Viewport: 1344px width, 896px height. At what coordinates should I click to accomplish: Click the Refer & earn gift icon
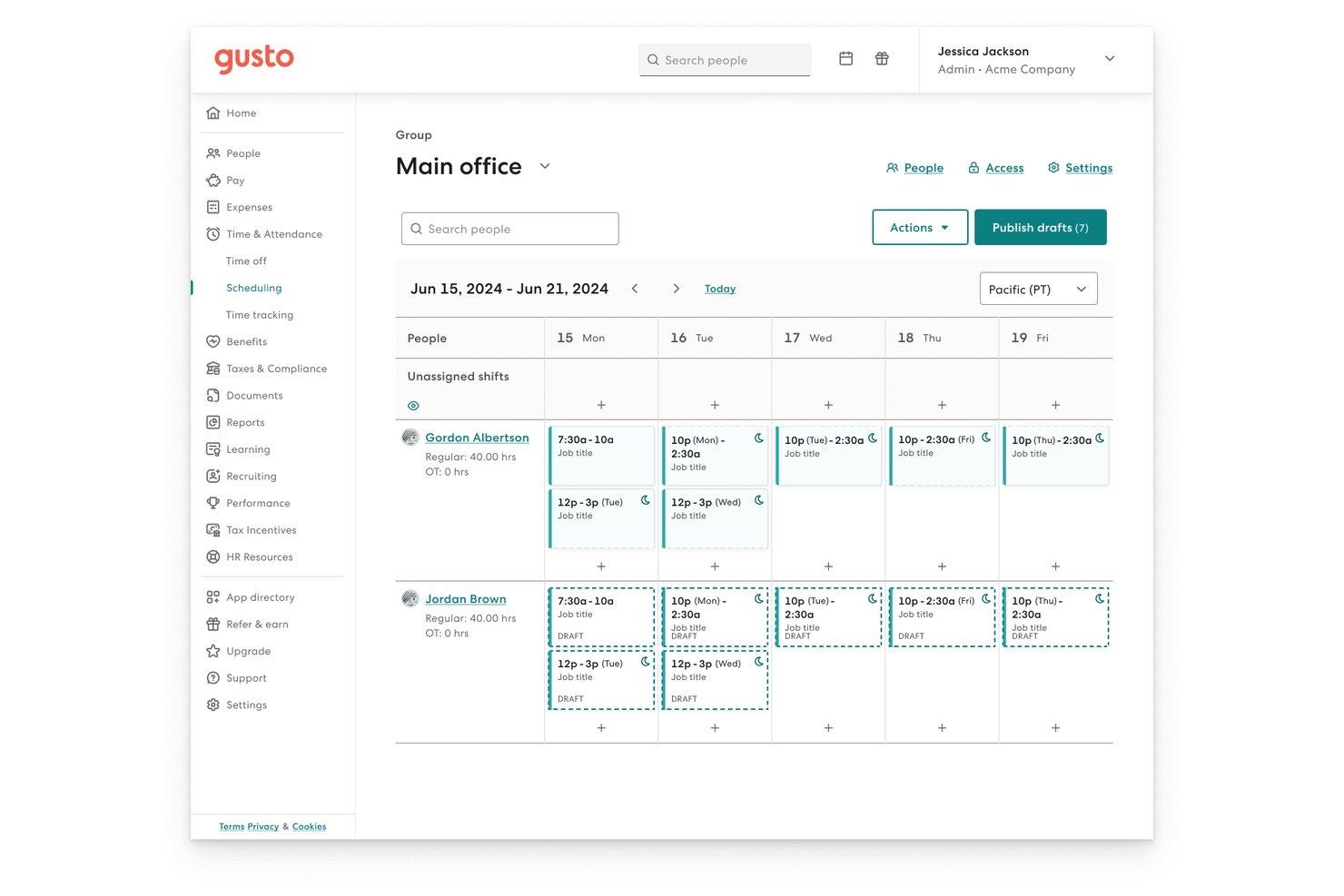[x=213, y=625]
